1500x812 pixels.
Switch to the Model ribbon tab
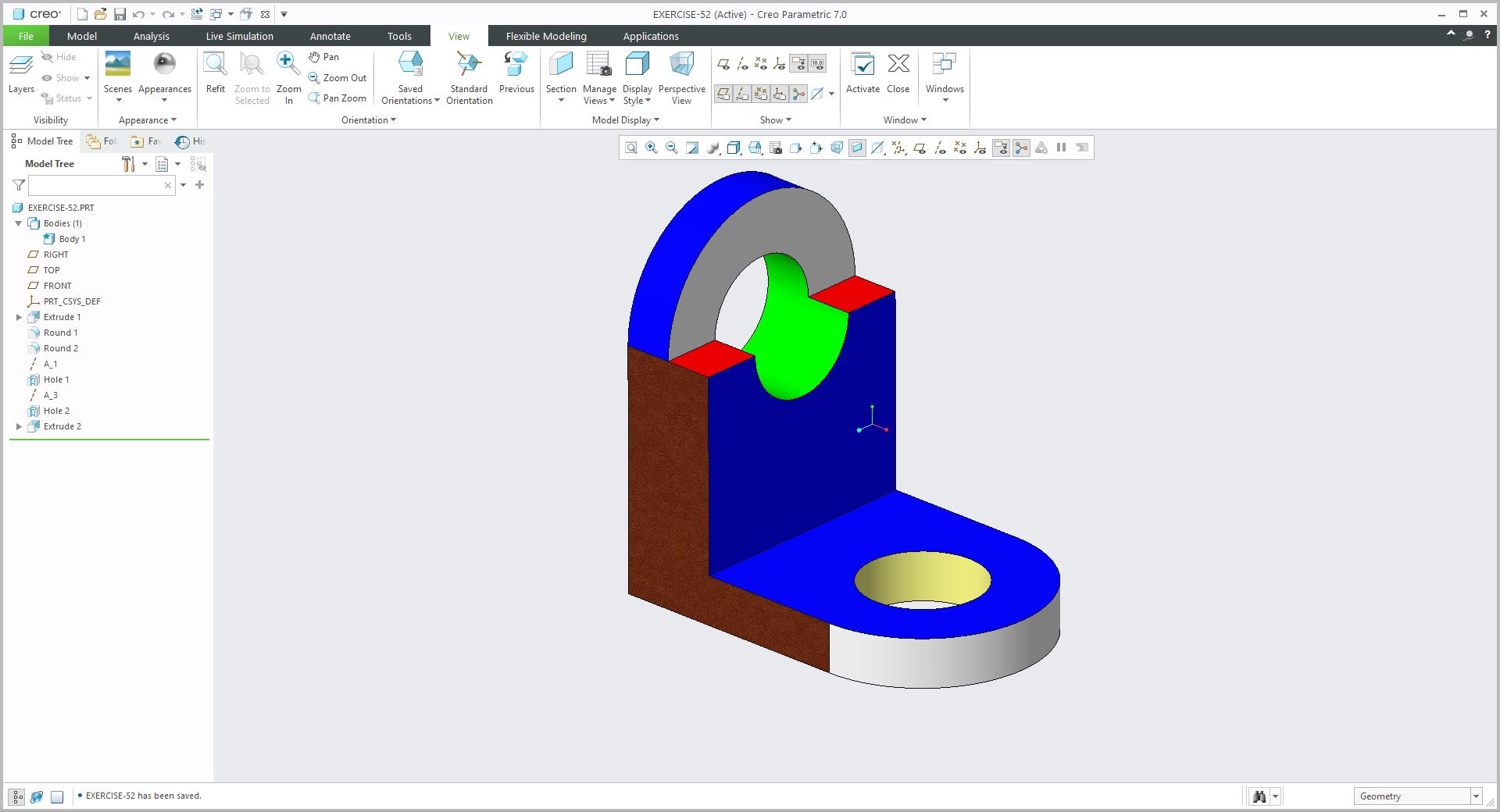82,36
